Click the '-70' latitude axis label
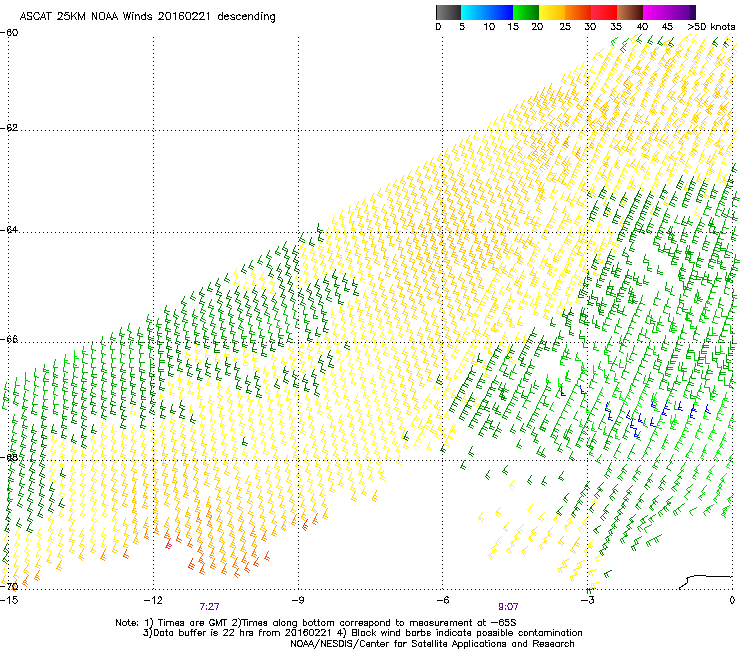 click(x=9, y=587)
